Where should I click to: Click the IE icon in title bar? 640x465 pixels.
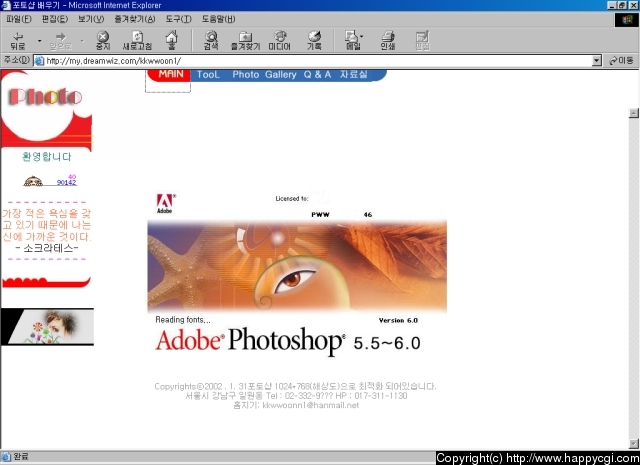[x=6, y=5]
